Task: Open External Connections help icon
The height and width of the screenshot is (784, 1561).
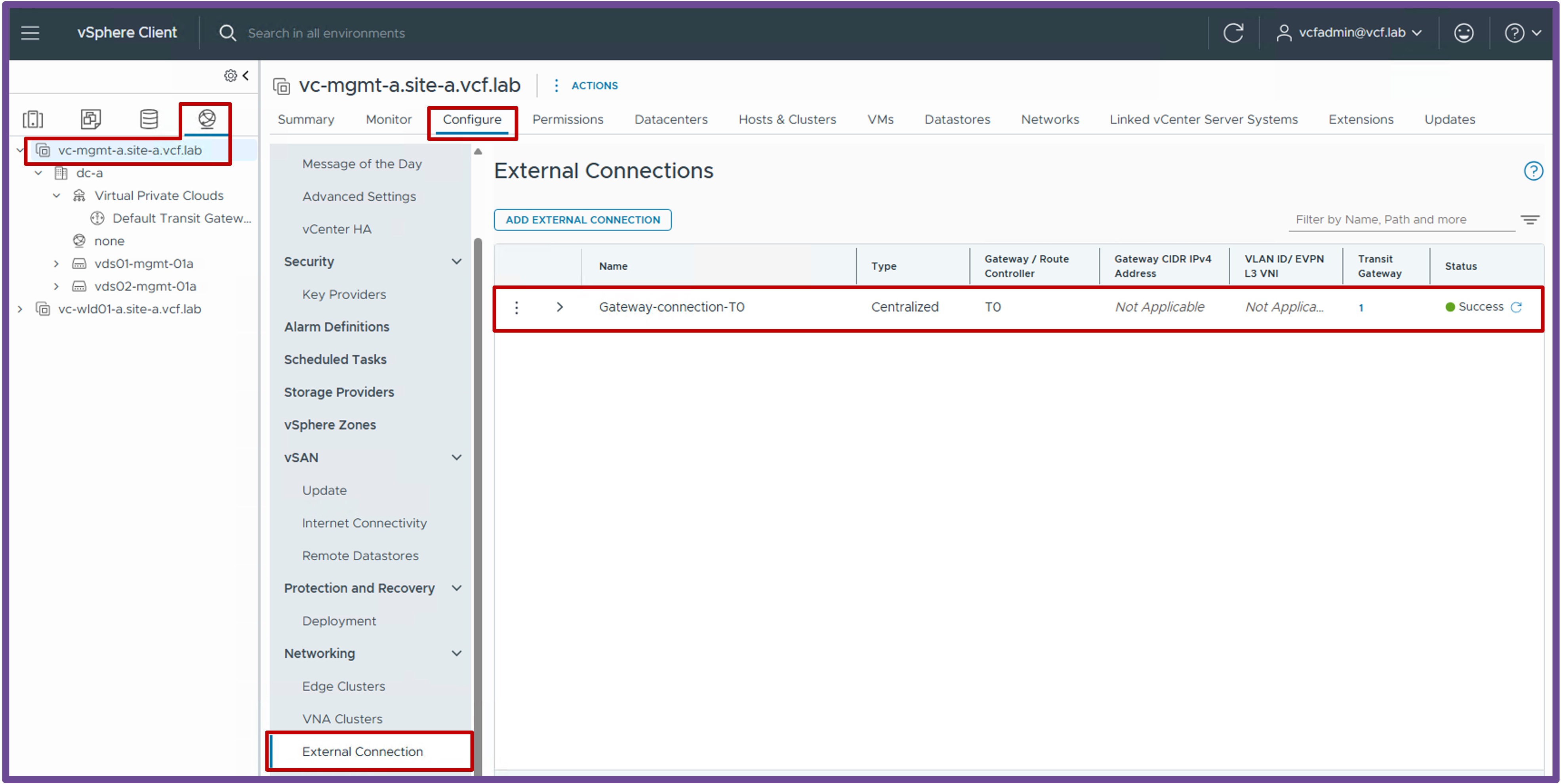Action: point(1533,171)
